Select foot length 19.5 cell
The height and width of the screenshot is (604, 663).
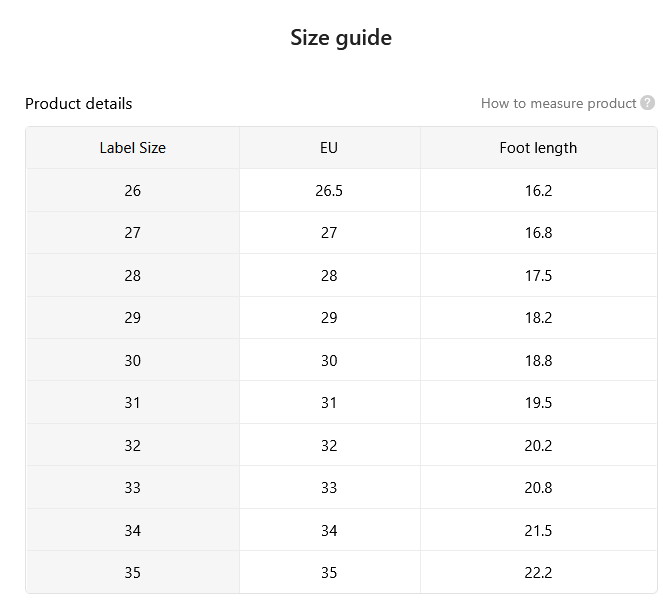tap(538, 403)
